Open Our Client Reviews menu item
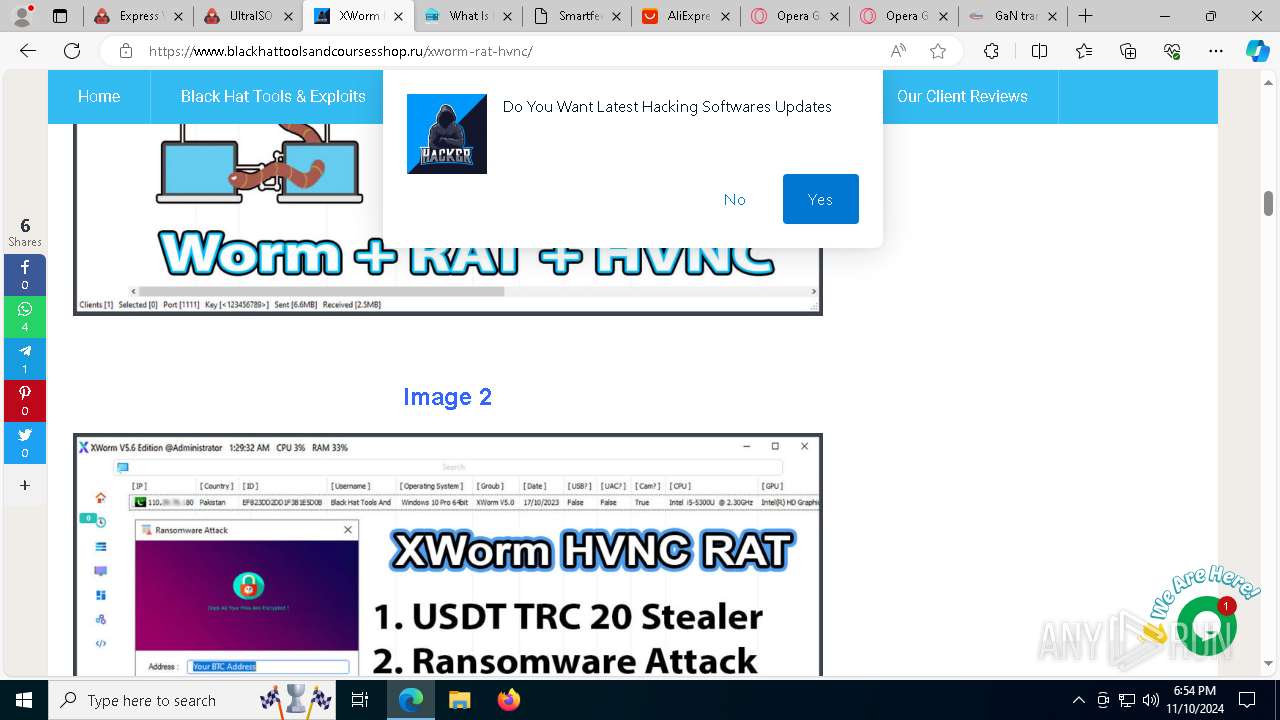This screenshot has height=720, width=1280. (962, 96)
